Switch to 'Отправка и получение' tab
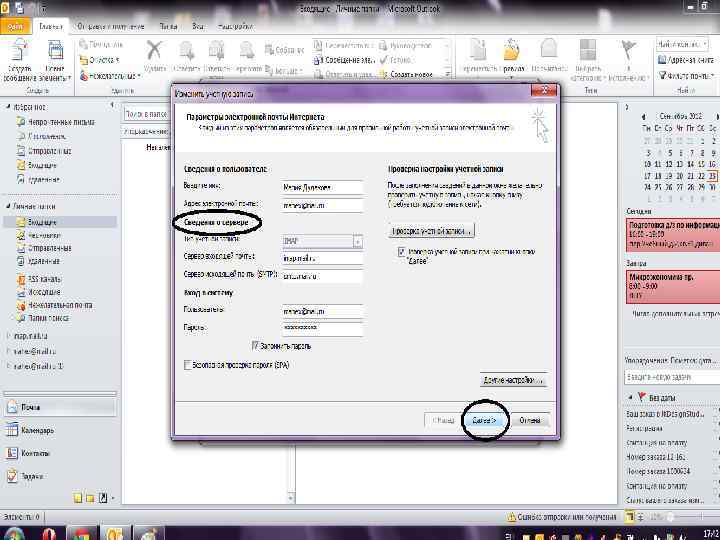 (111, 27)
